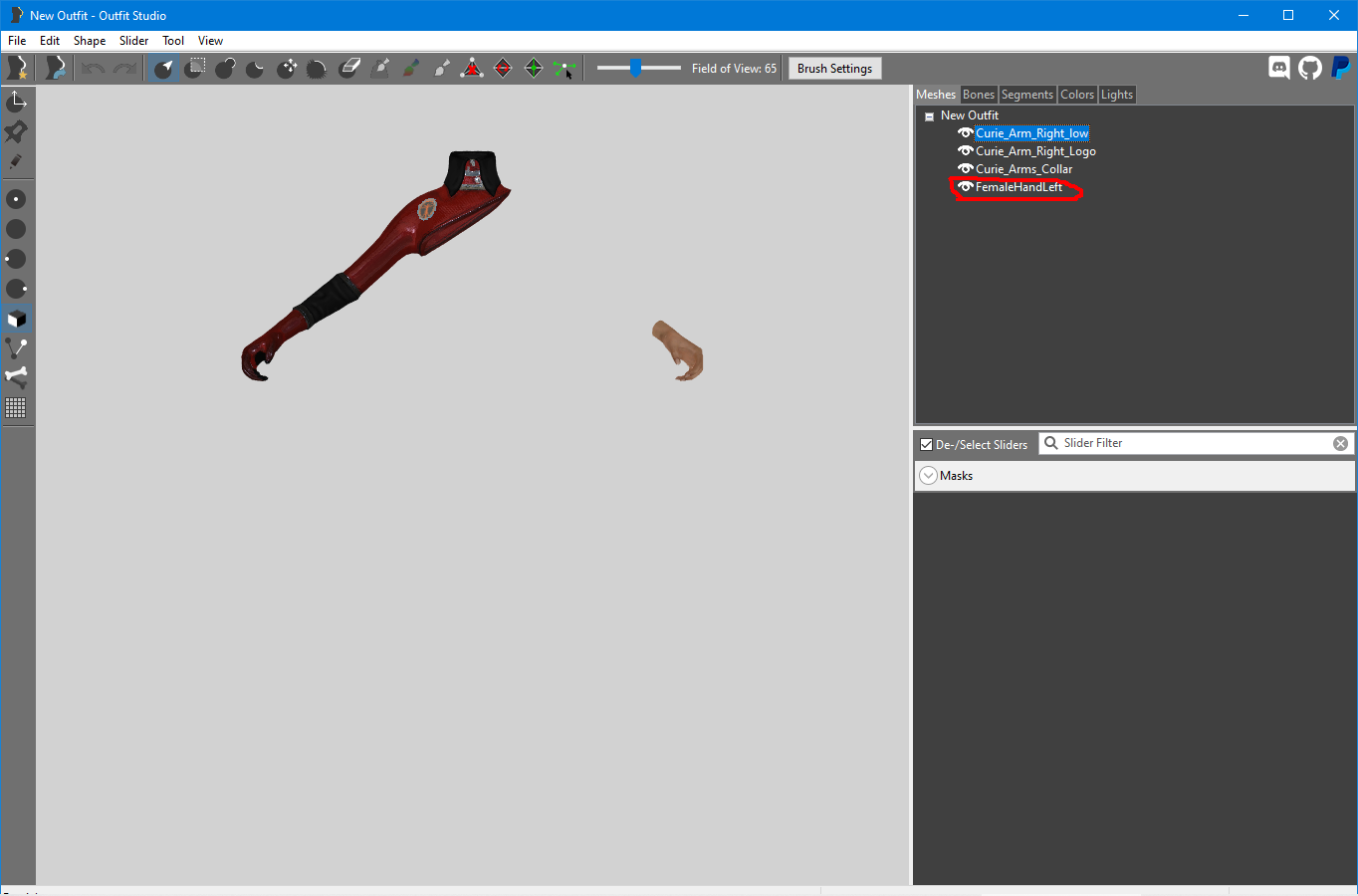Click the Field of View slider
The width and height of the screenshot is (1358, 896).
(637, 68)
